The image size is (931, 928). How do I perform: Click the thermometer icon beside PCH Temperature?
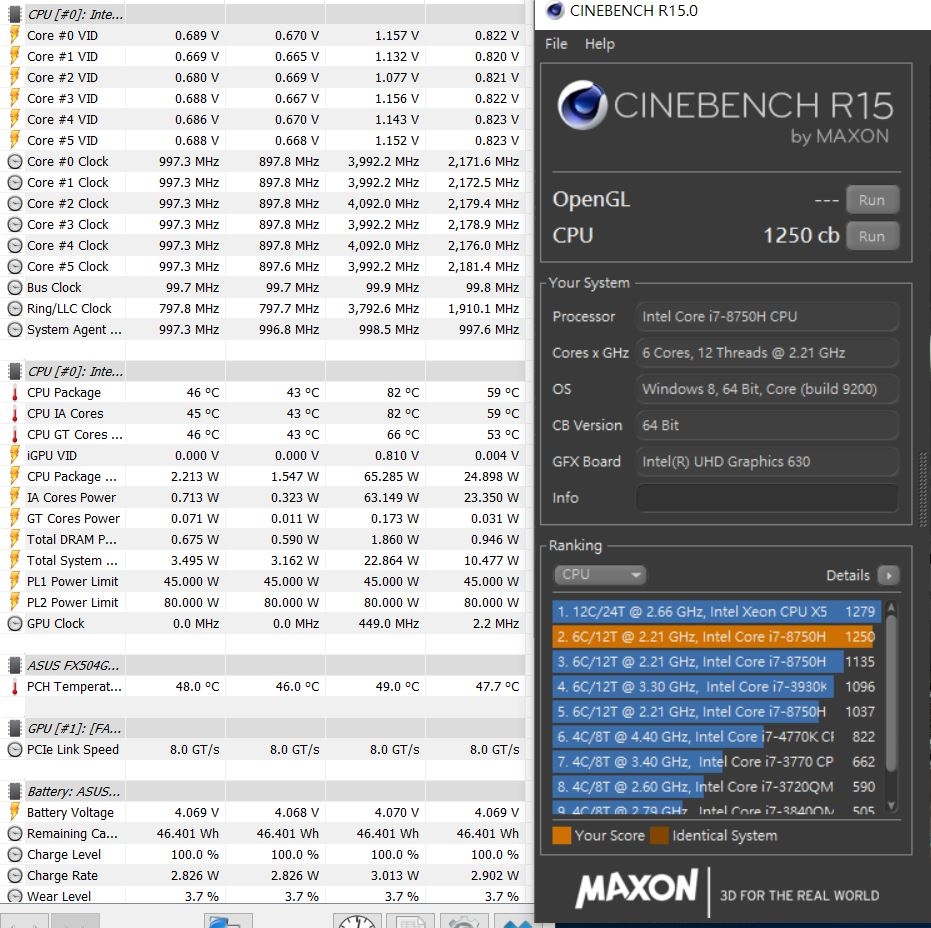click(15, 687)
